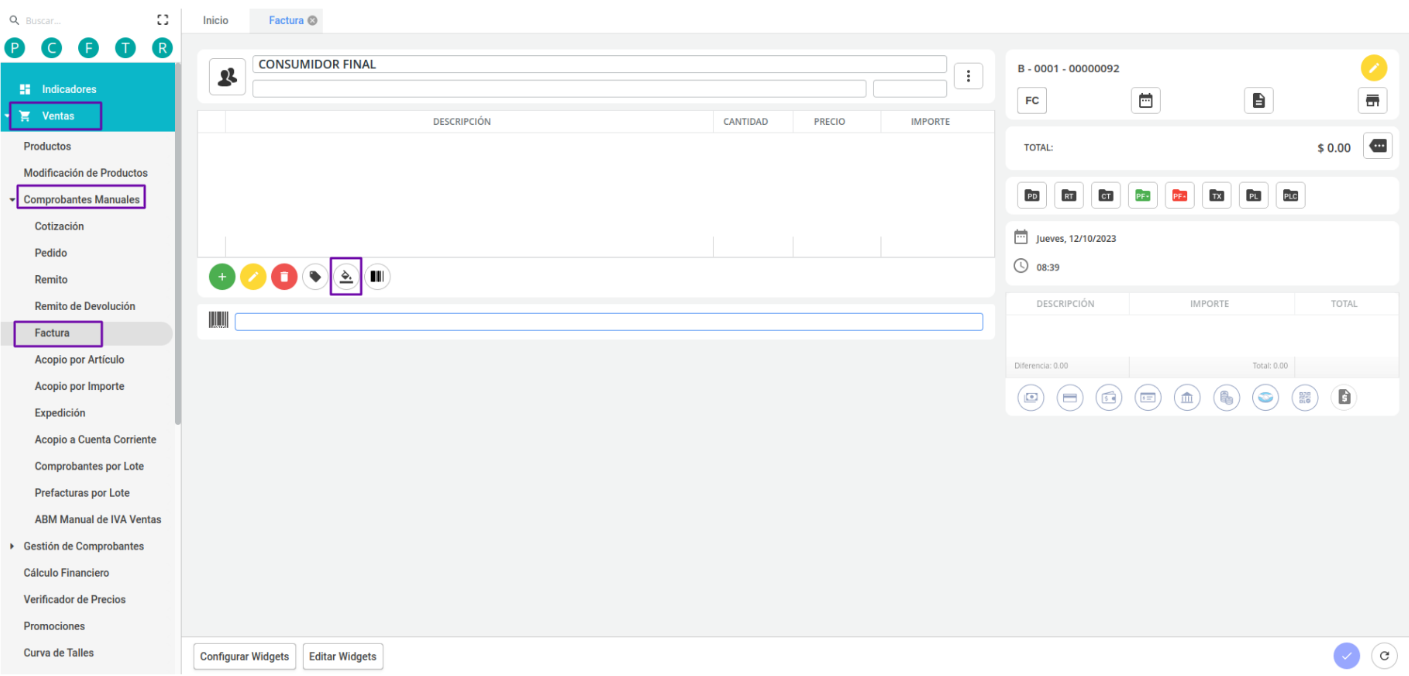This screenshot has height=676, width=1409.
Task: Click the C circle shortcut
Action: point(51,47)
